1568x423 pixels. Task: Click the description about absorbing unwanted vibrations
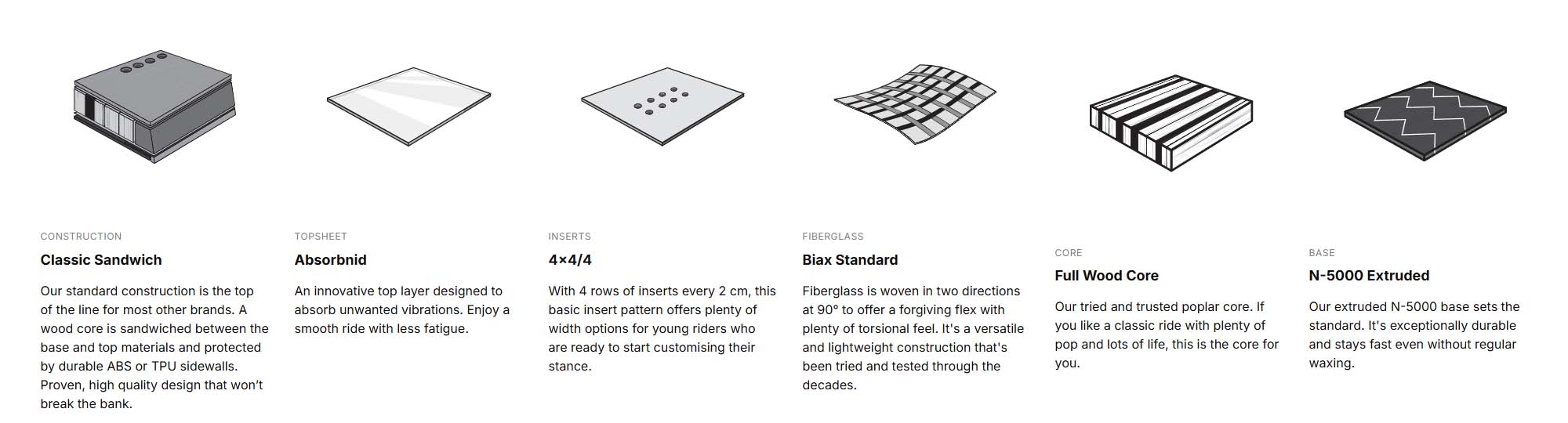pos(401,309)
